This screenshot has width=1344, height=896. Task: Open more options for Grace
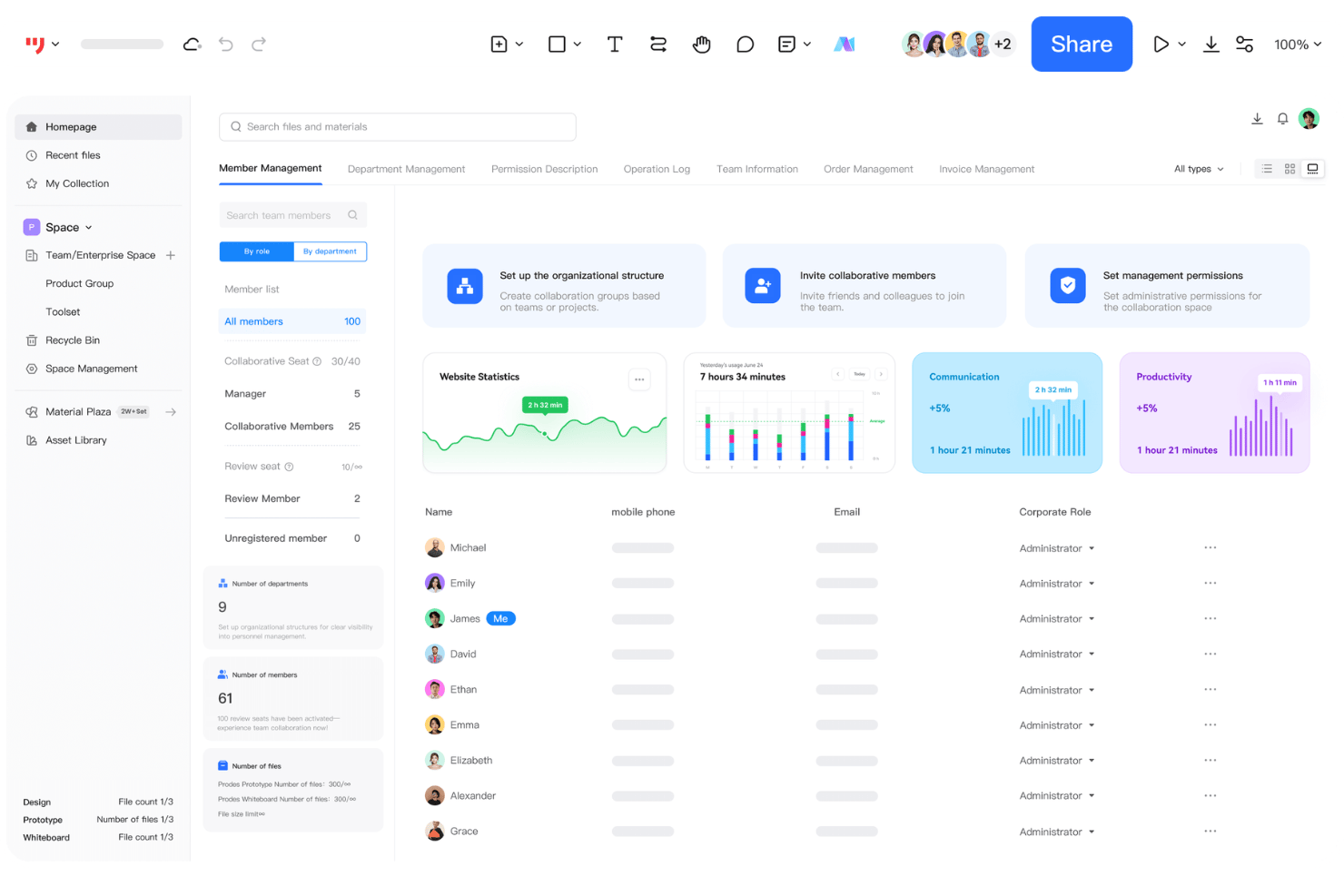[1211, 831]
